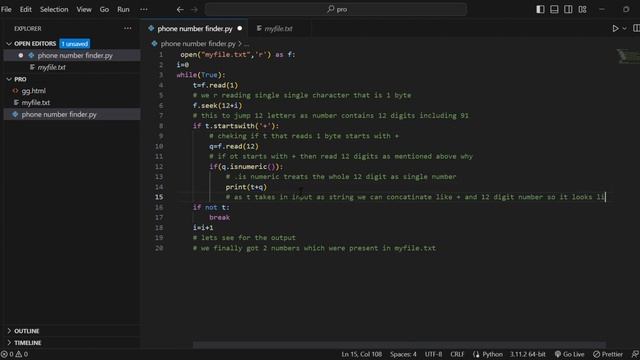This screenshot has height=360, width=640.
Task: Click line number 15 in gutter
Action: [x=159, y=197]
